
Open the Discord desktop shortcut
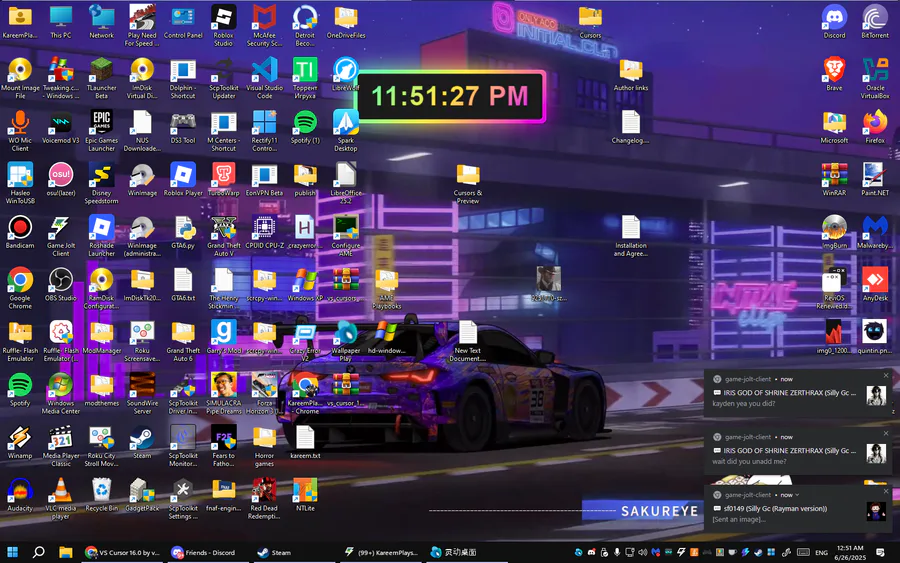click(x=834, y=22)
